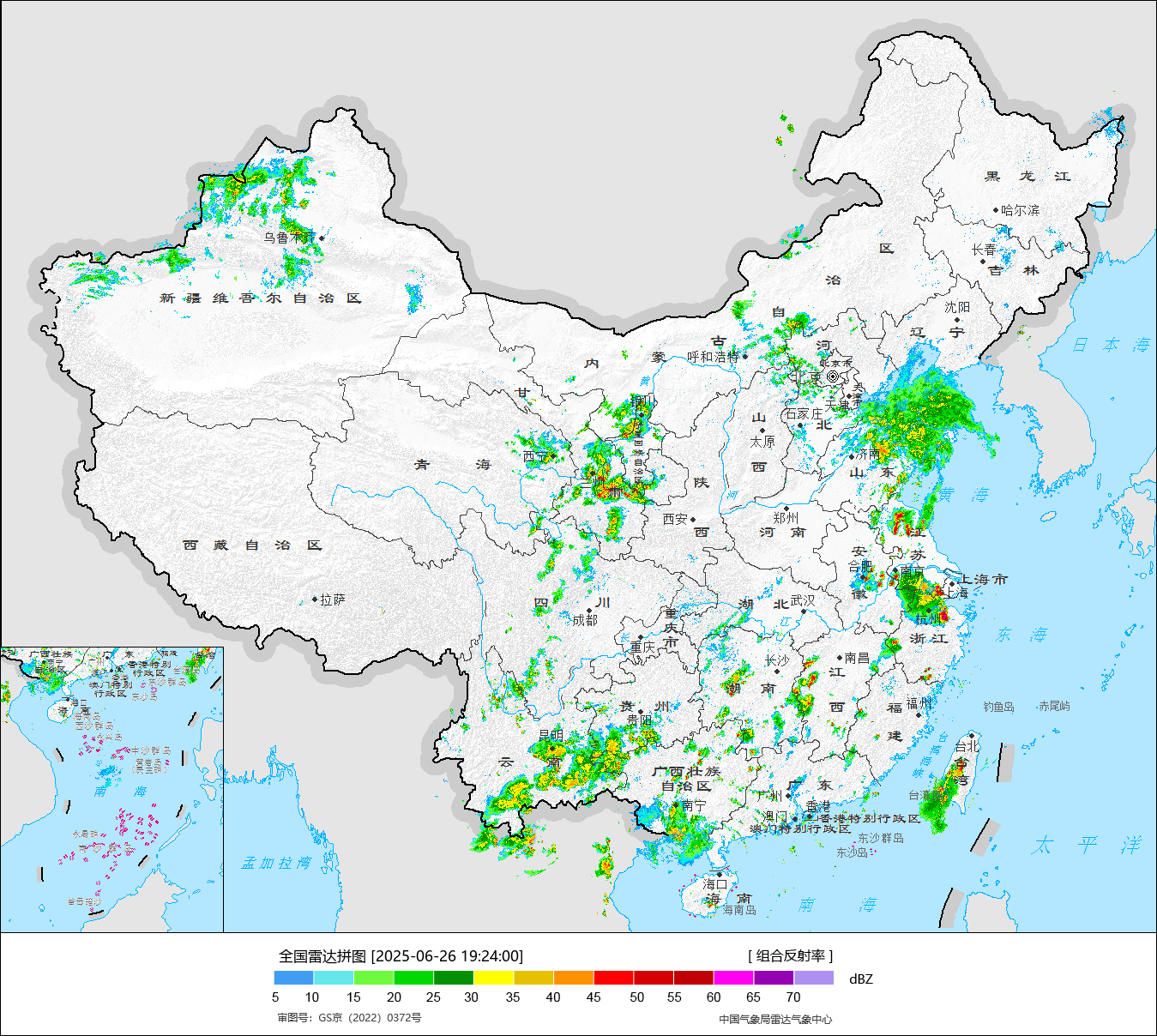1157x1036 pixels.
Task: Click the 钓鱼岛 island label
Action: coord(998,707)
